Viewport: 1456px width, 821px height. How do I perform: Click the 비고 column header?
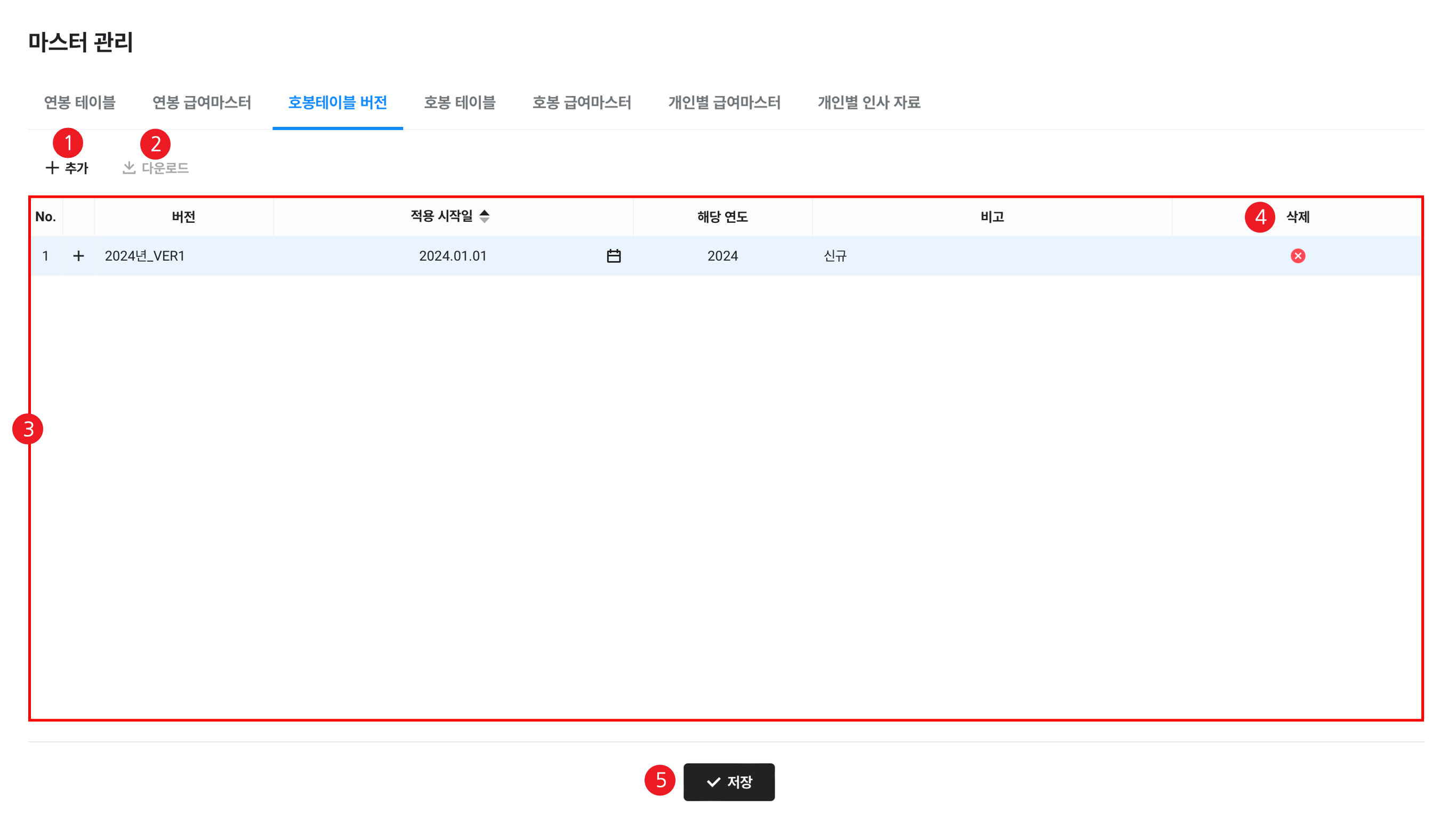click(992, 216)
